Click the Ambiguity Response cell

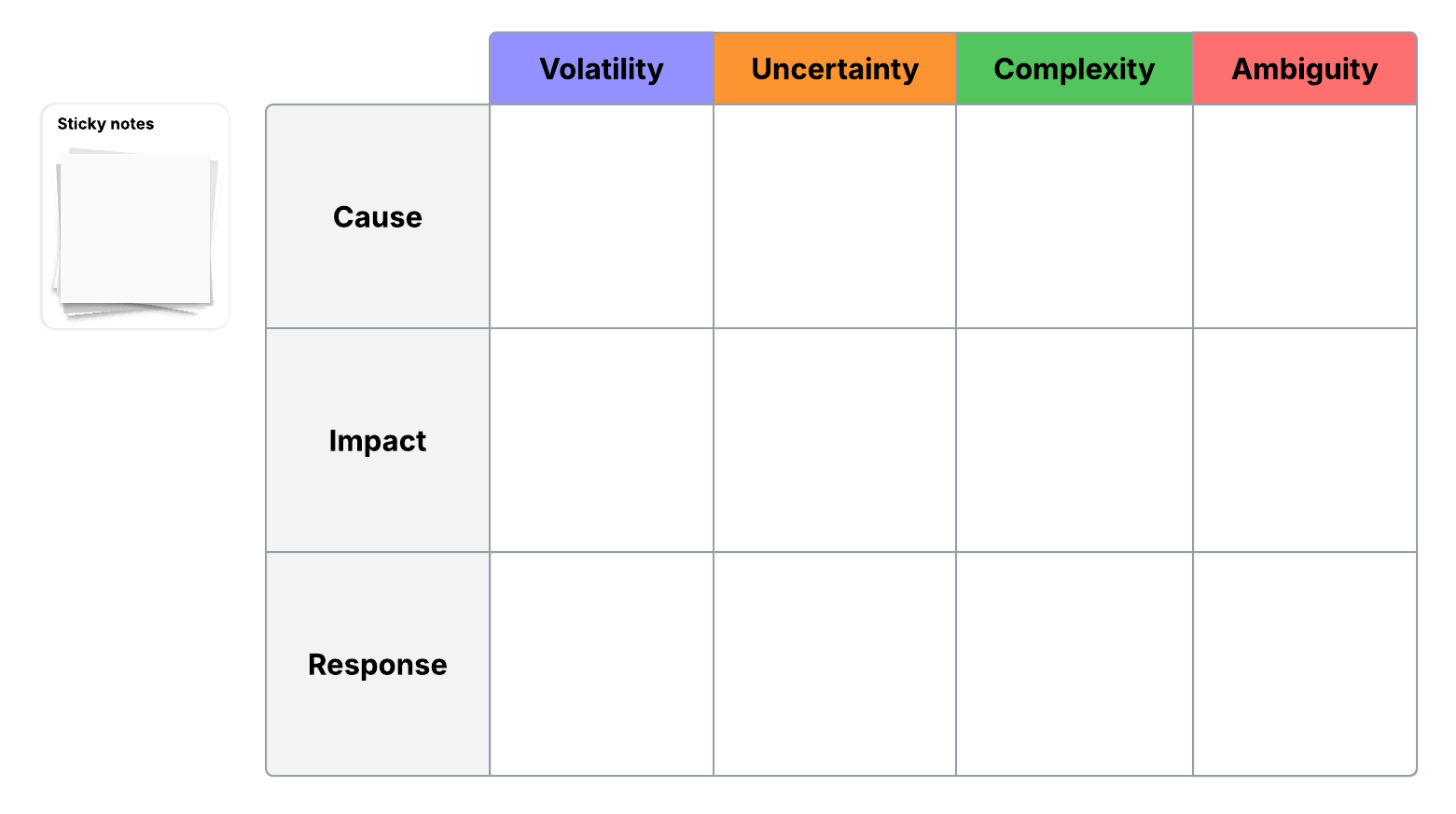click(x=1304, y=664)
